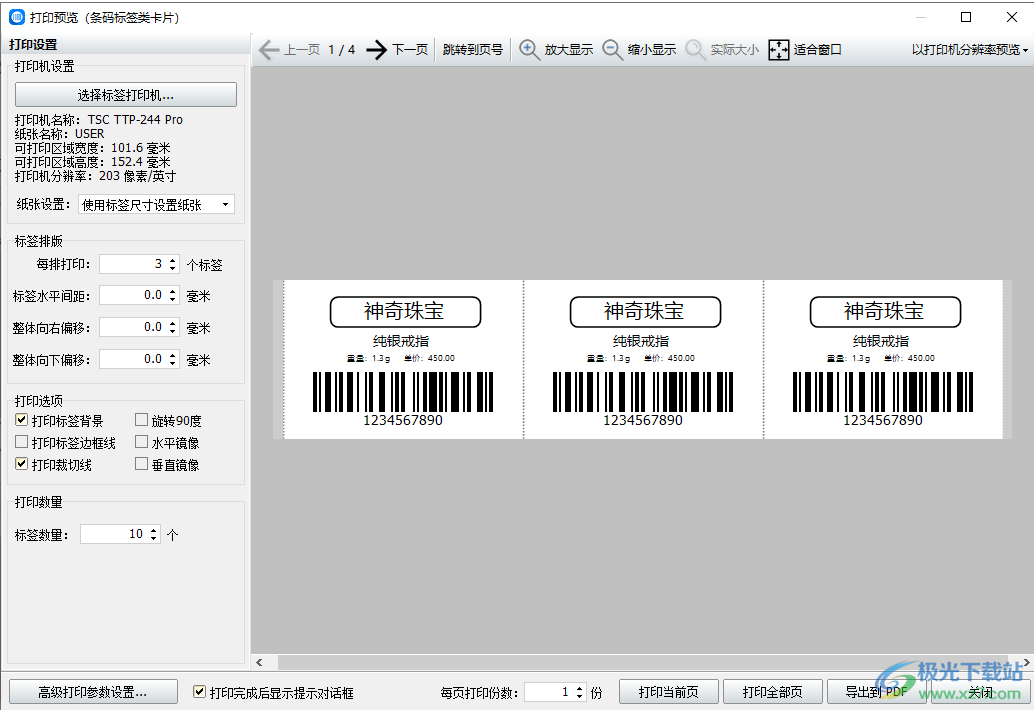Click 可打印区域高度: 152.4 毫米 text
Screen dimensions: 1034x710
tap(93, 162)
